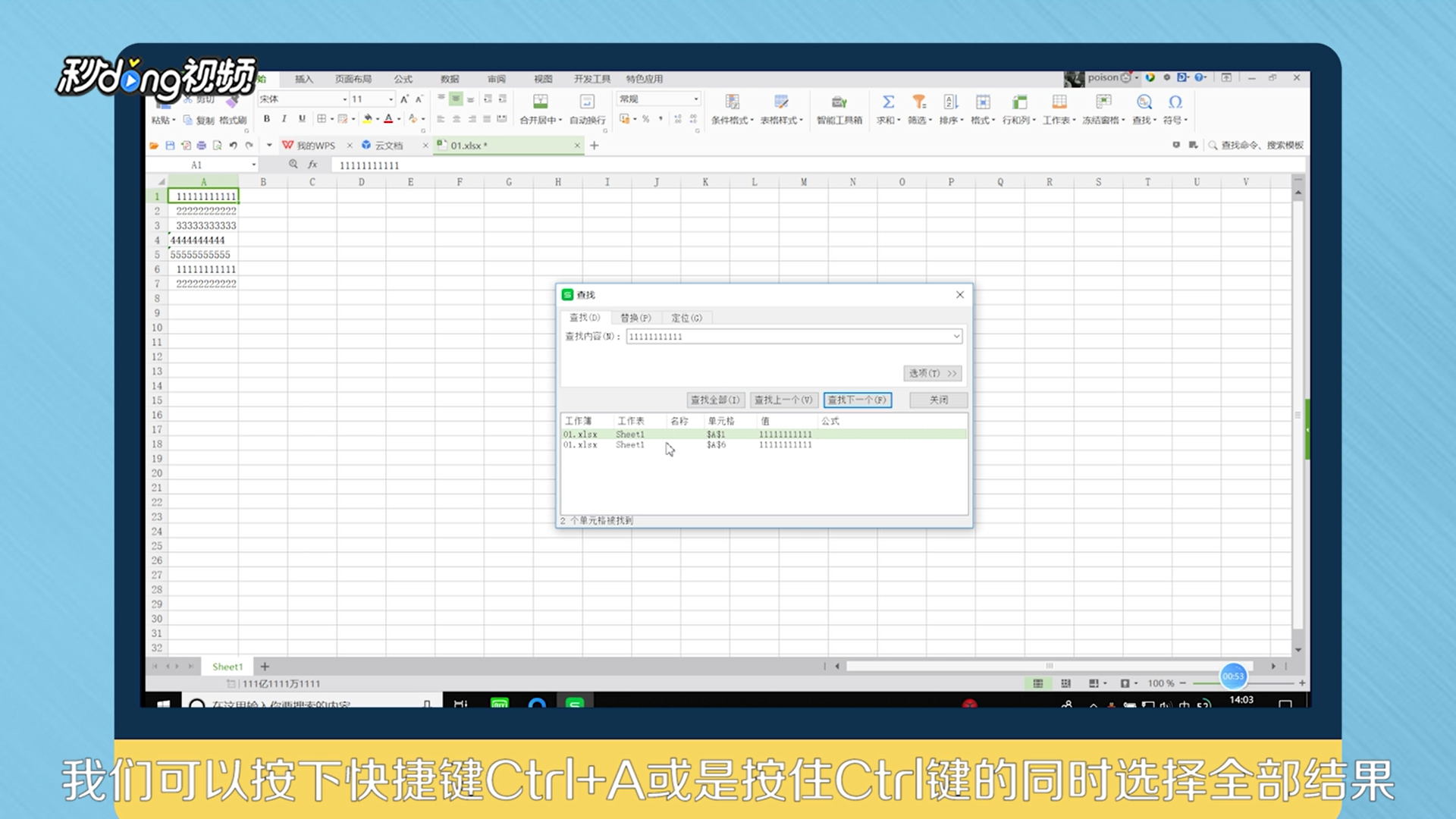1456x819 pixels.
Task: Click the 查找全部(I) button
Action: [x=714, y=400]
